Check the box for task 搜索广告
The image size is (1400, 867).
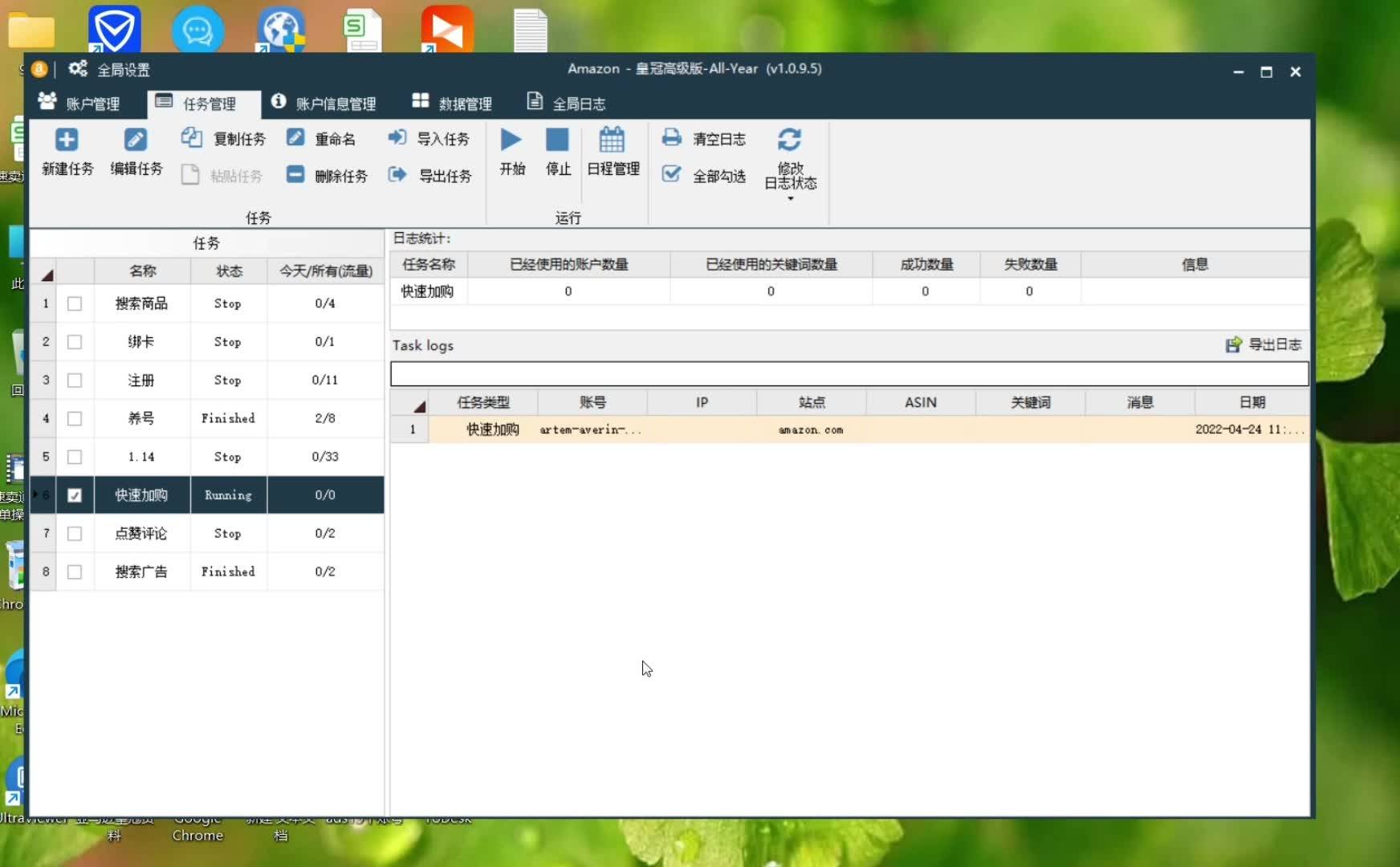(75, 572)
